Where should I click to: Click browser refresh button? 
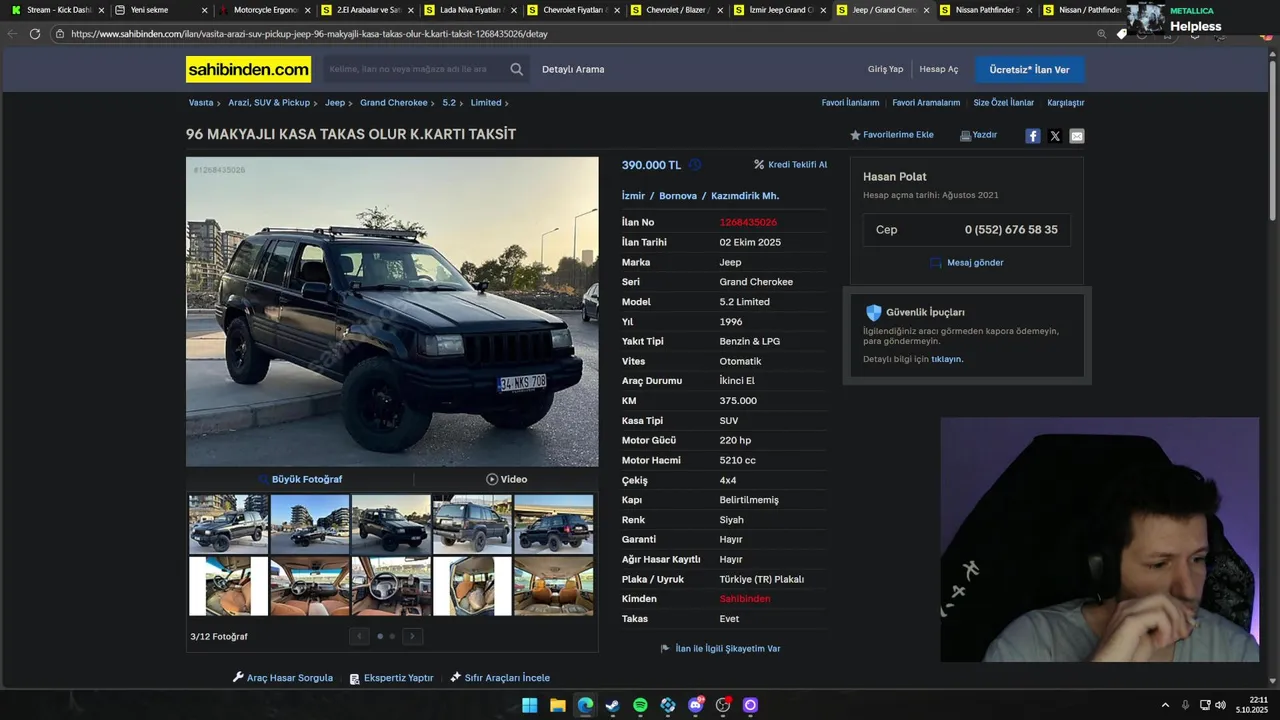point(35,33)
